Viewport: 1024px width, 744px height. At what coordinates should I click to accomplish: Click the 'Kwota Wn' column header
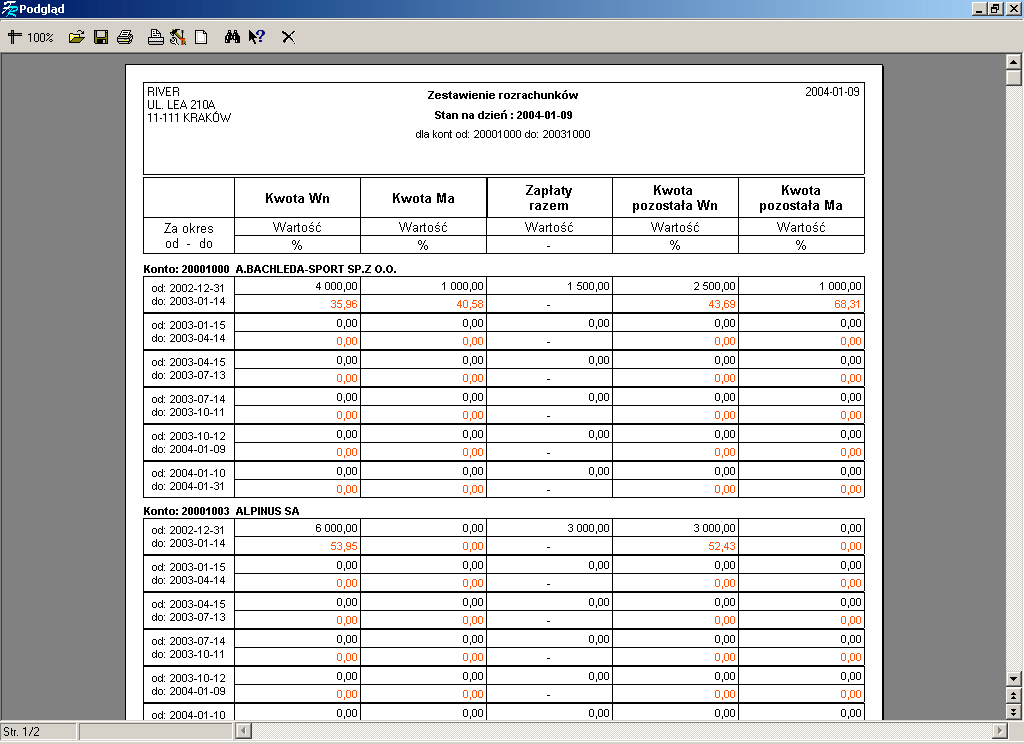coord(297,198)
